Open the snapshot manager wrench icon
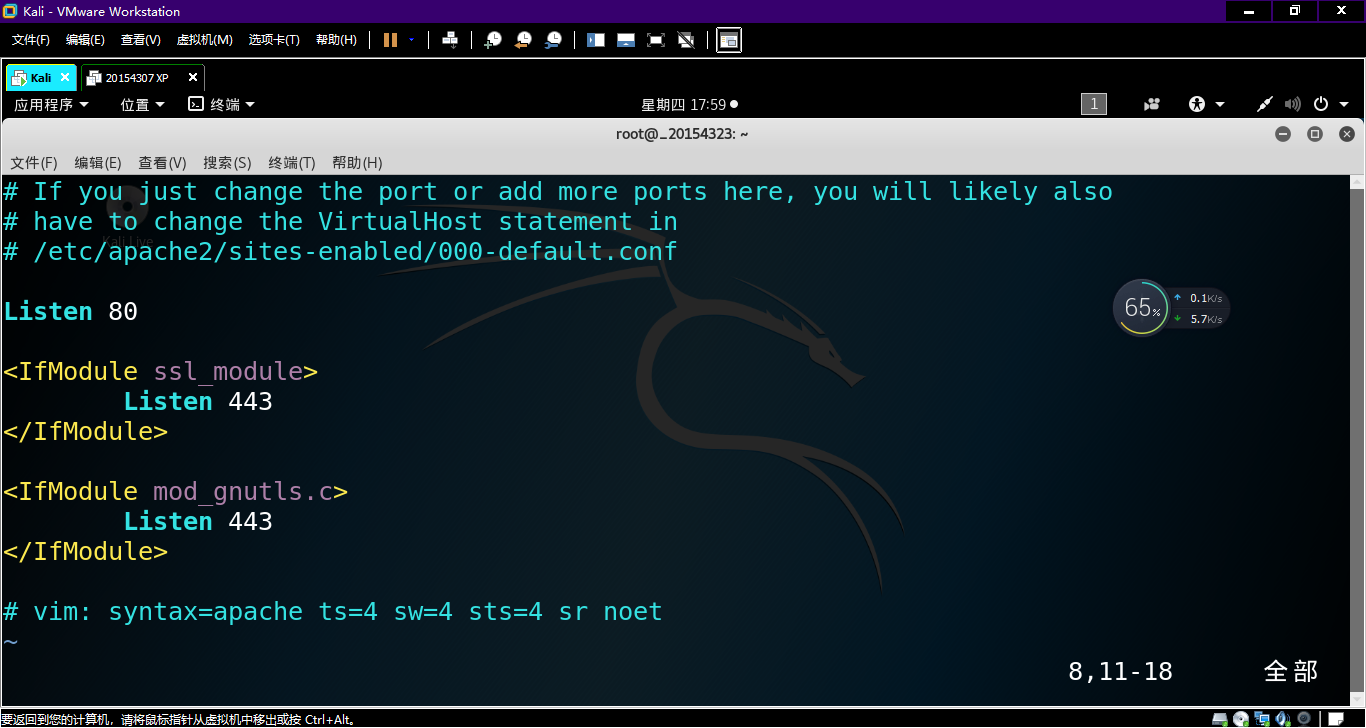Viewport: 1366px width, 728px height. coord(553,40)
